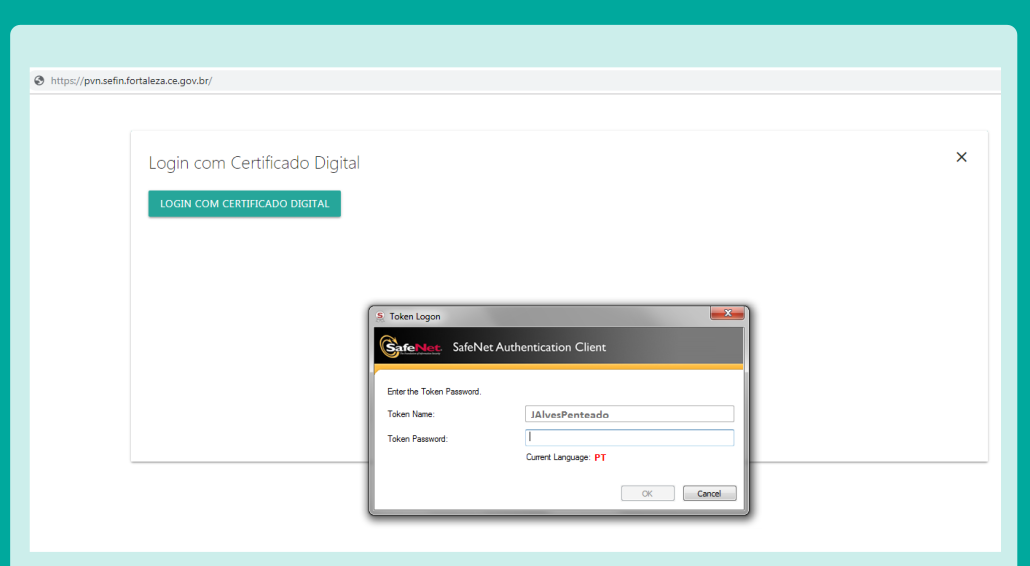The image size is (1030, 566).
Task: Click the red PT language indicator
Action: pos(600,458)
